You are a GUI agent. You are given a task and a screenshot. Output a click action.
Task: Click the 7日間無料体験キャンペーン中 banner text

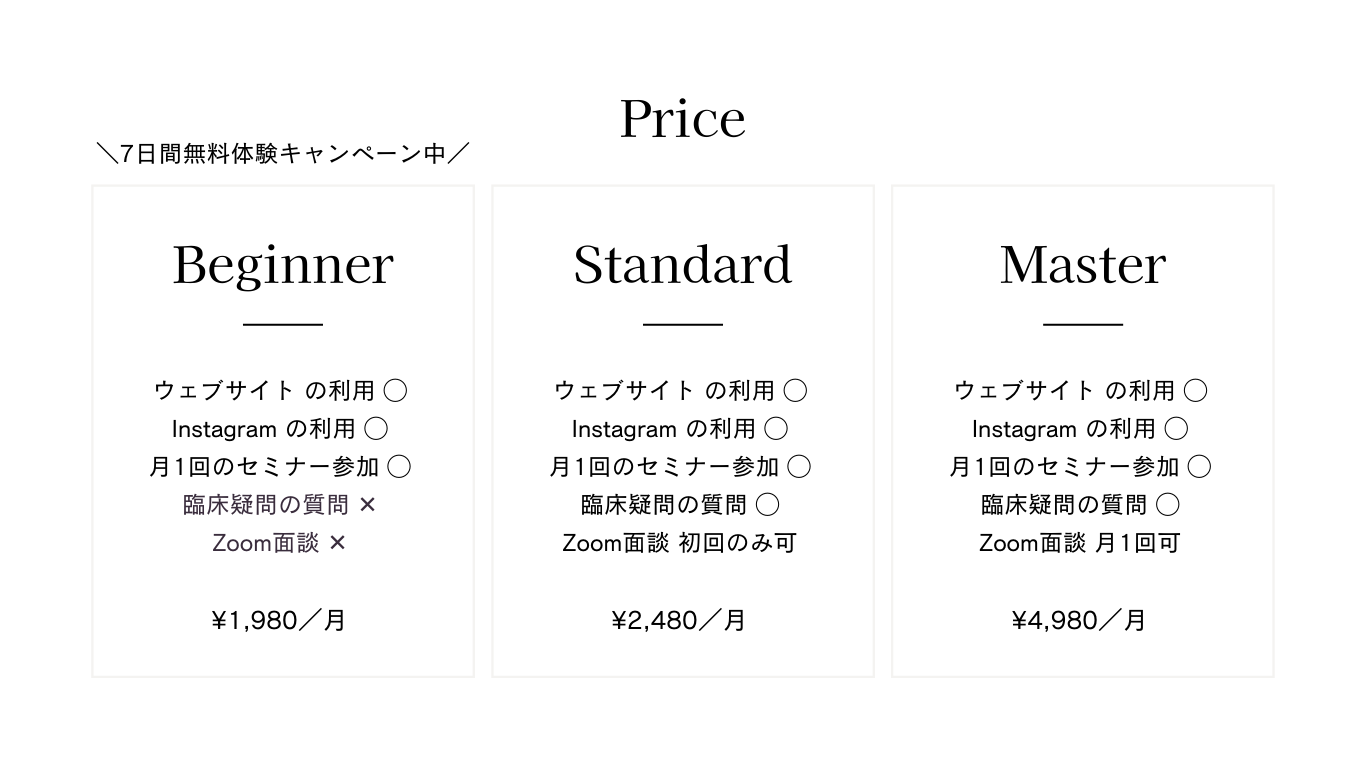(283, 154)
